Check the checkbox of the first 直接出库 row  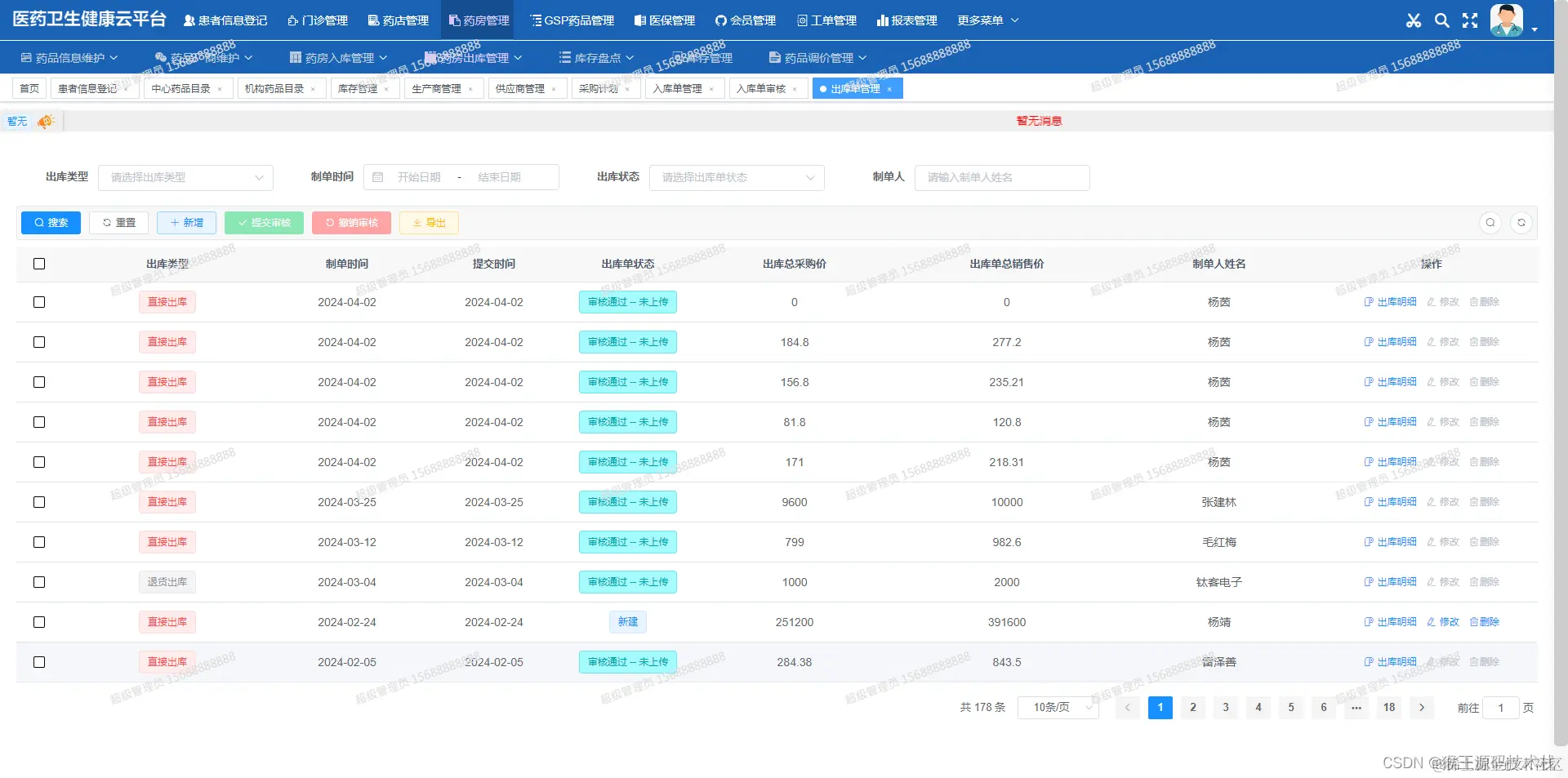(39, 302)
